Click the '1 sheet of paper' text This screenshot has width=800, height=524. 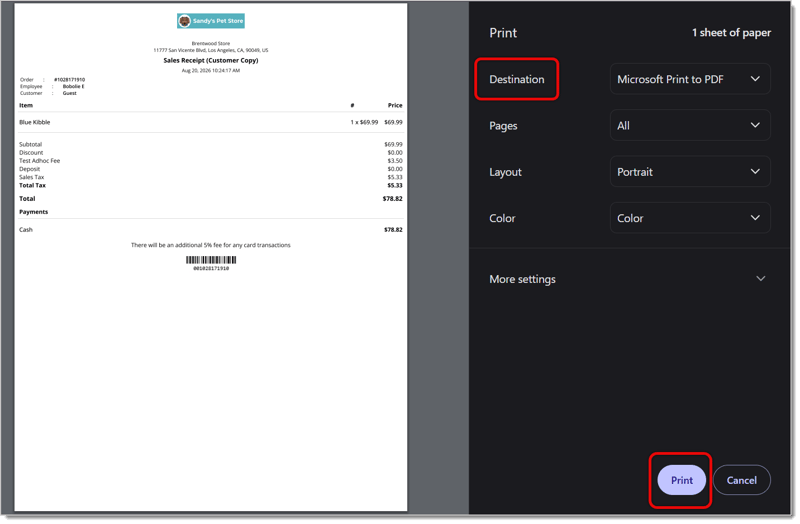click(x=734, y=33)
